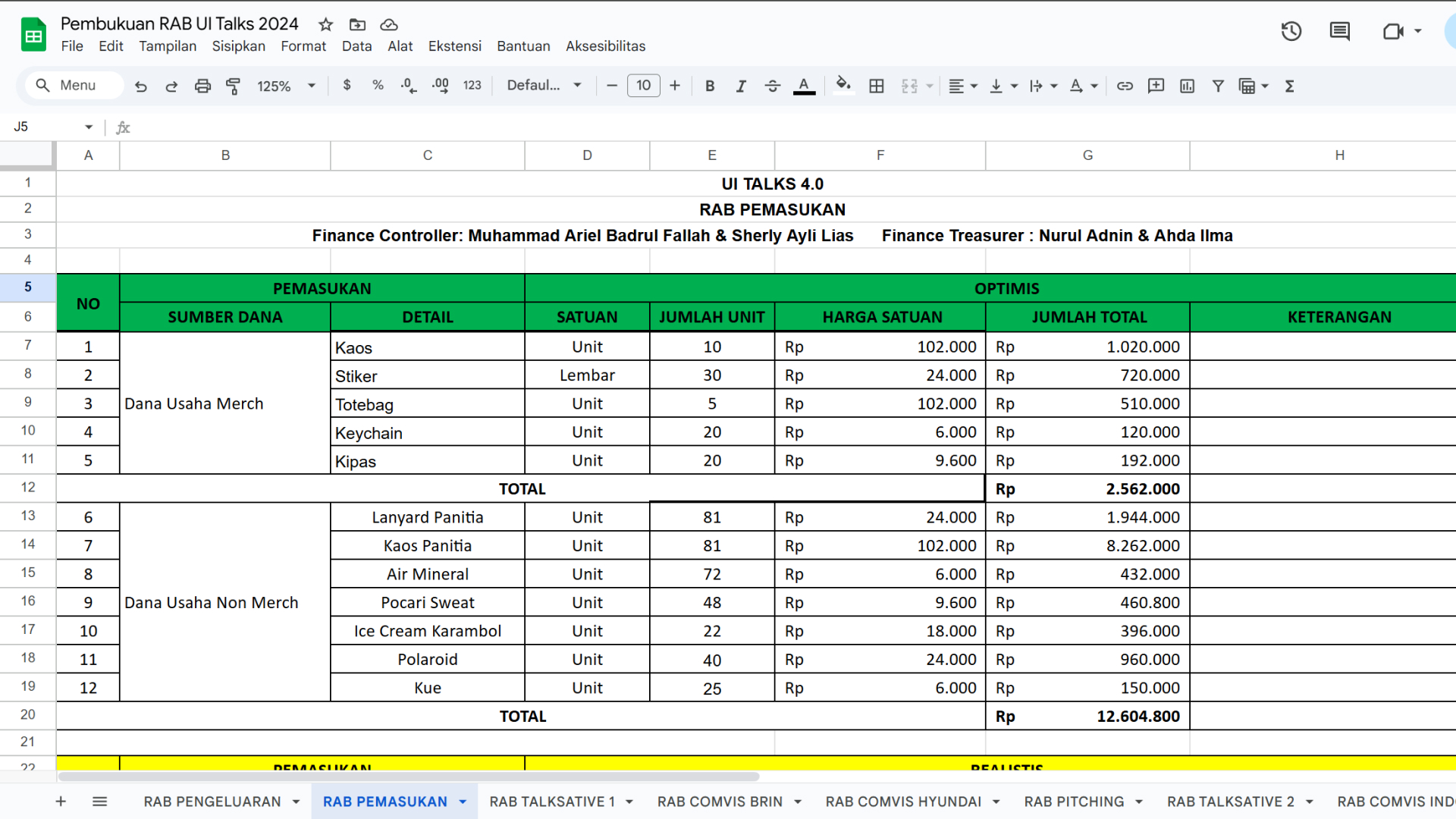Select column G header
1456x819 pixels.
[x=1087, y=155]
